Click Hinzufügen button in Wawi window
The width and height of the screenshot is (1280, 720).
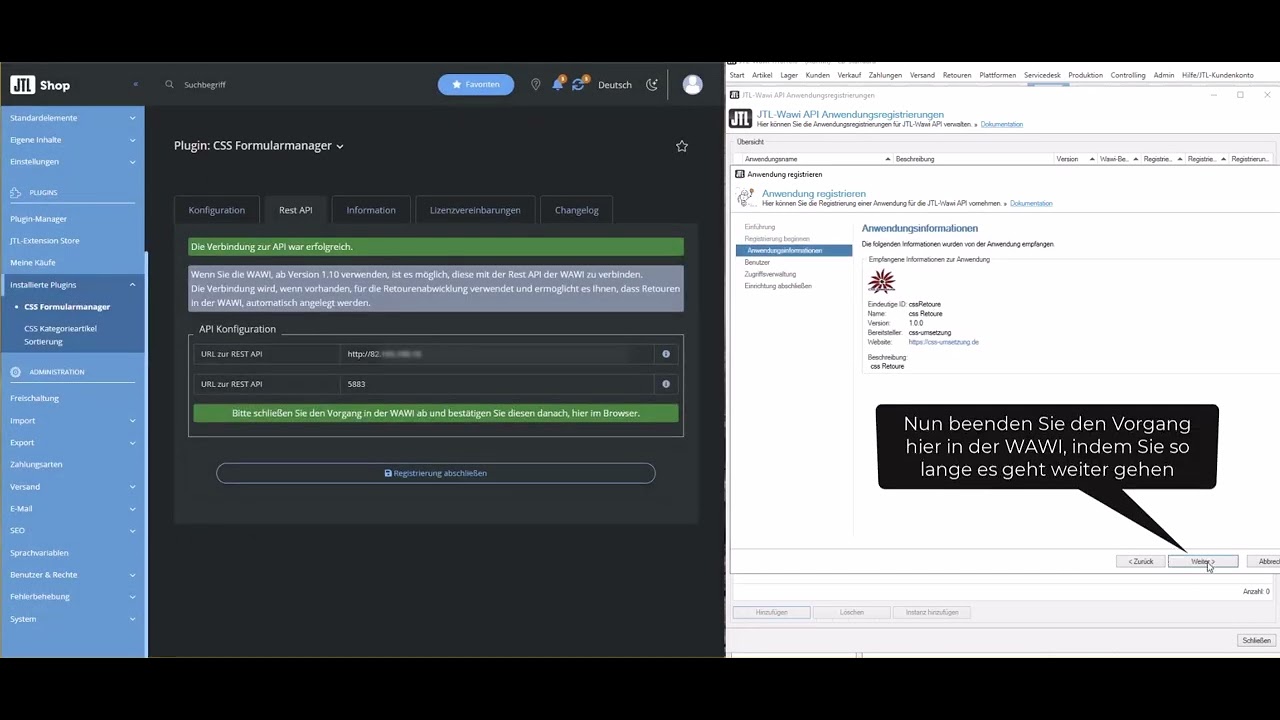click(x=771, y=612)
